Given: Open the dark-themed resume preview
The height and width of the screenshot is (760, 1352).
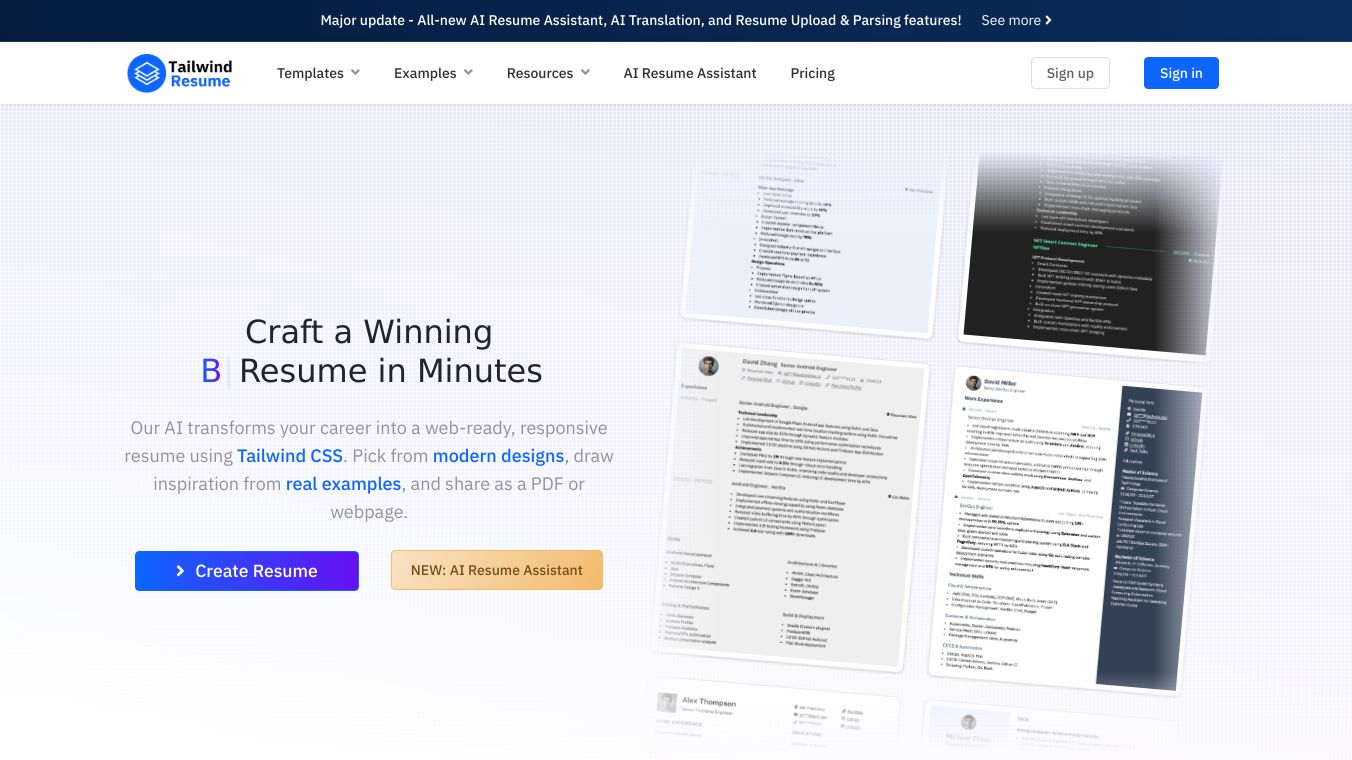Looking at the screenshot, I should coord(1091,255).
